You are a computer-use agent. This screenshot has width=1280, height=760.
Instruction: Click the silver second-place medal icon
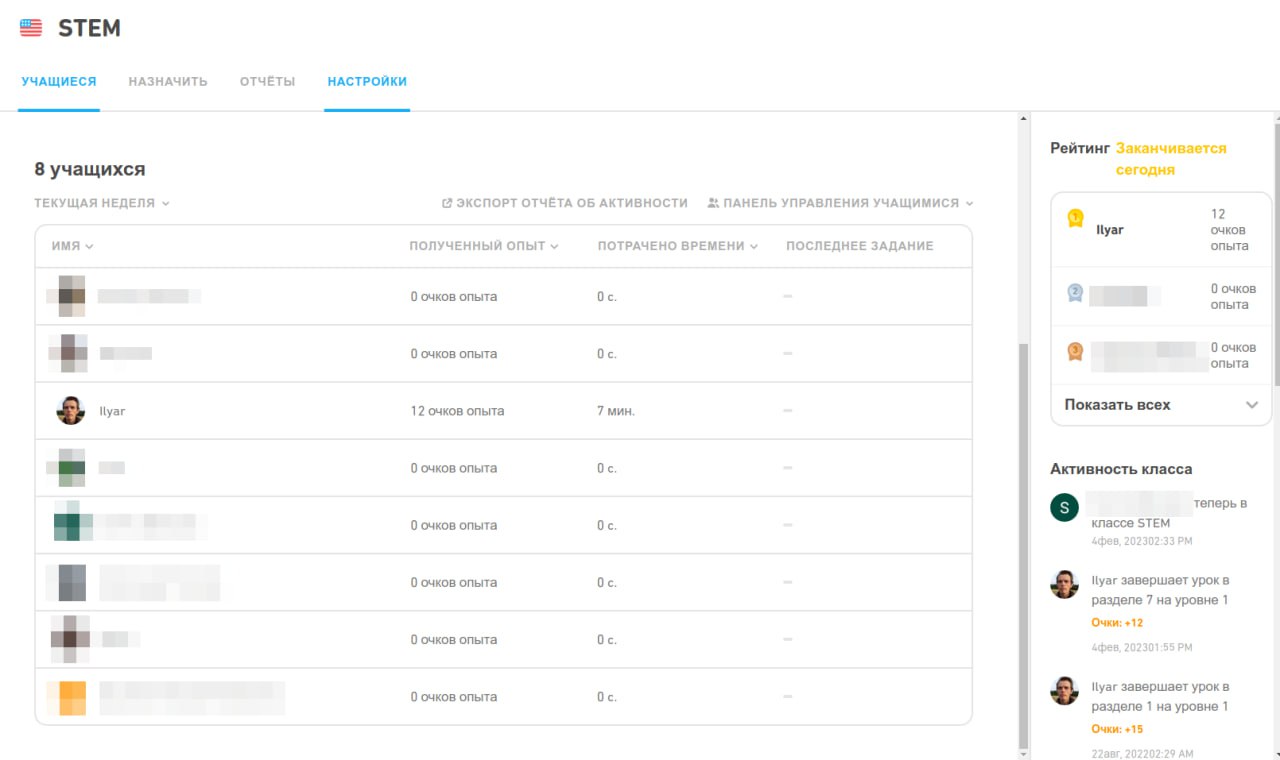1075,293
